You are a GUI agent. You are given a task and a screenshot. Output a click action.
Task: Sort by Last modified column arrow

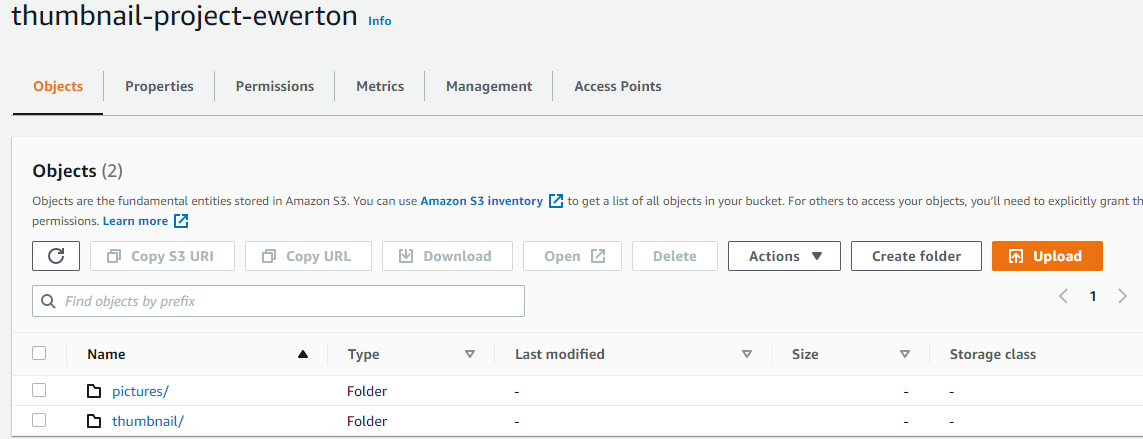[x=746, y=354]
